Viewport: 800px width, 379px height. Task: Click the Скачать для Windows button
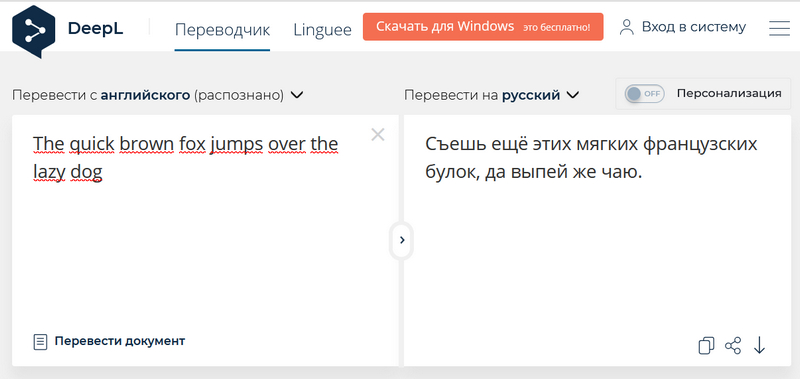[483, 27]
